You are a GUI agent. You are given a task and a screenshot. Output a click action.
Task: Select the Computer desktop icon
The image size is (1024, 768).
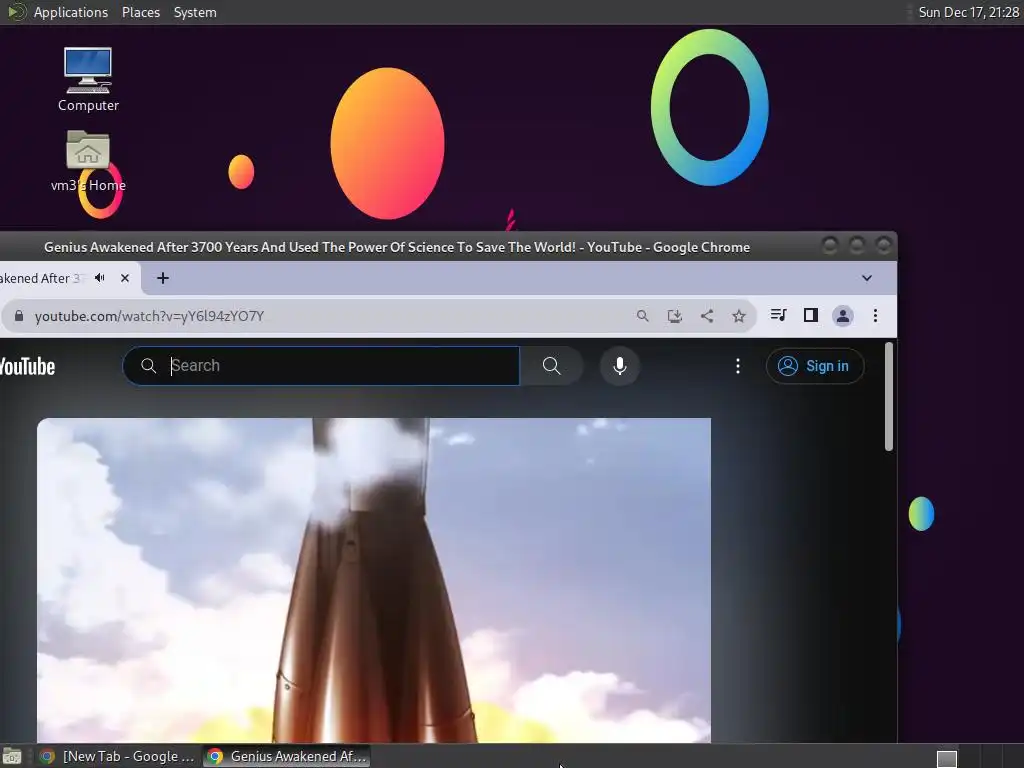point(88,79)
